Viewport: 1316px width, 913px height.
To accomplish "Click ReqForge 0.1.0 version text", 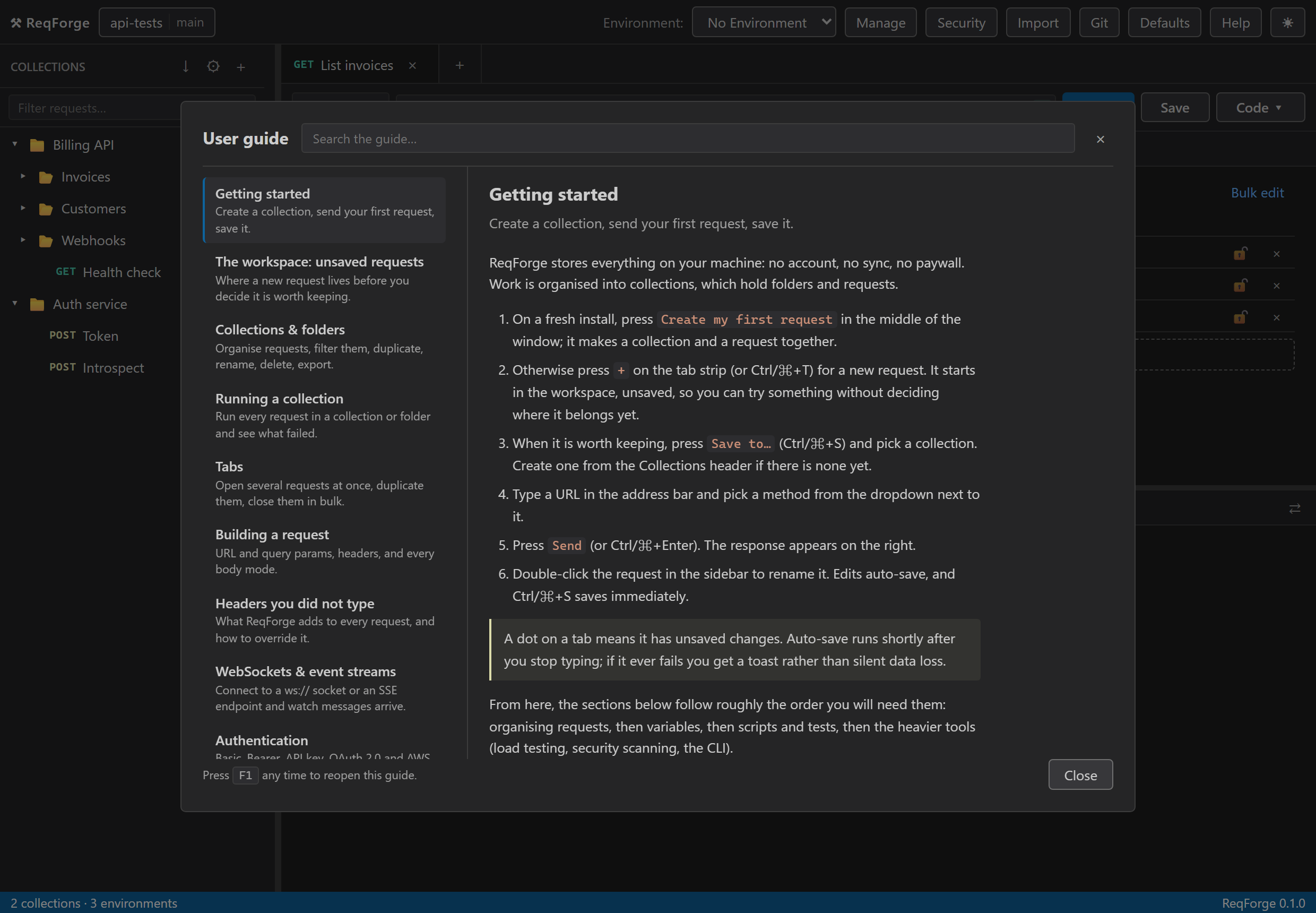I will coord(1263,903).
